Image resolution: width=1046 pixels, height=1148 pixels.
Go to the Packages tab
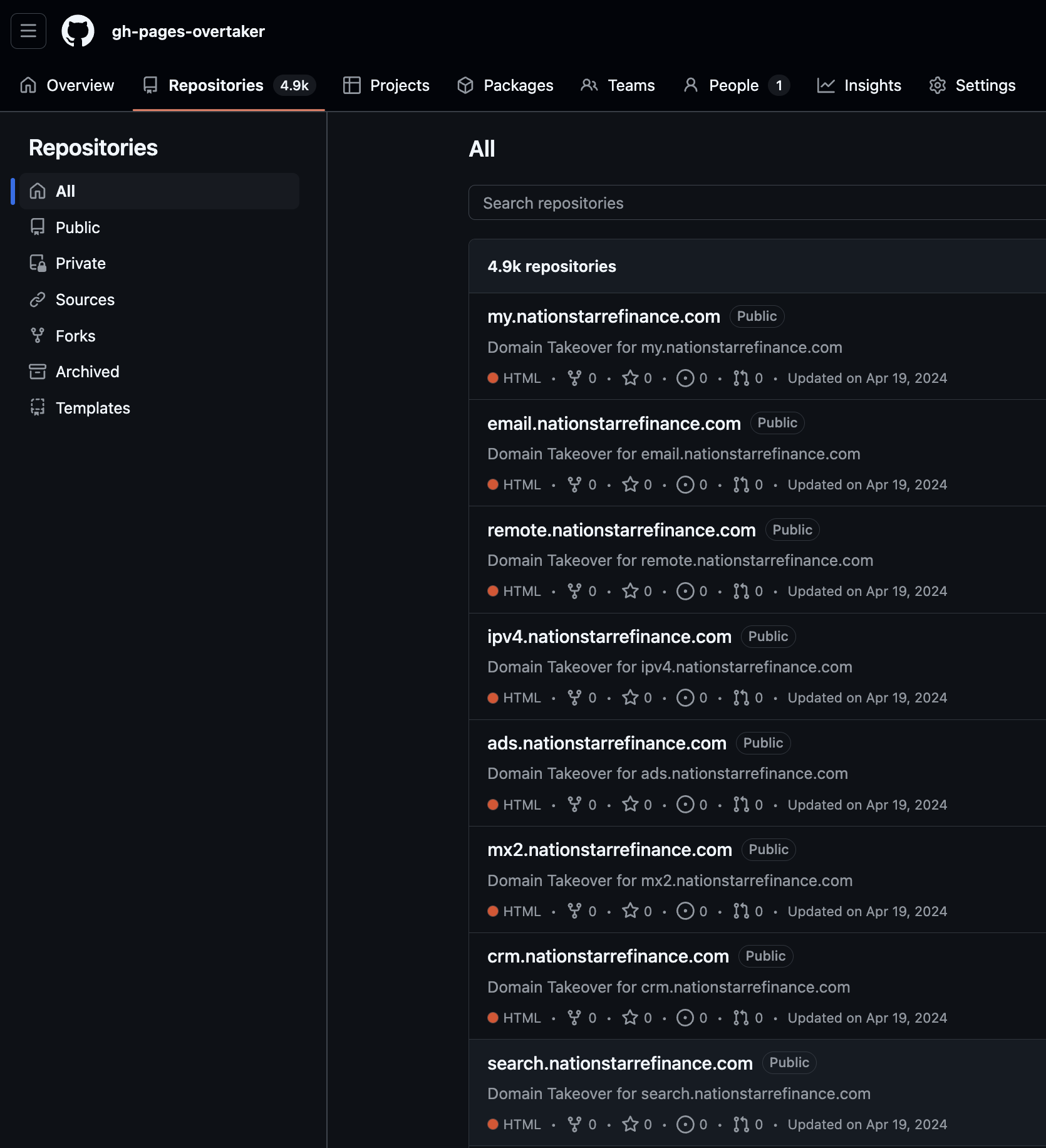point(505,85)
